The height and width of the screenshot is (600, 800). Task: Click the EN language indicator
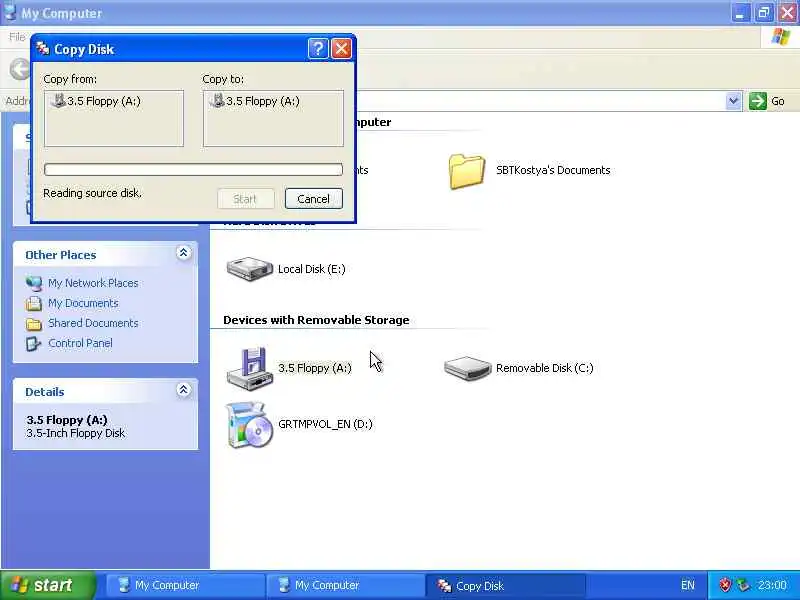[688, 585]
